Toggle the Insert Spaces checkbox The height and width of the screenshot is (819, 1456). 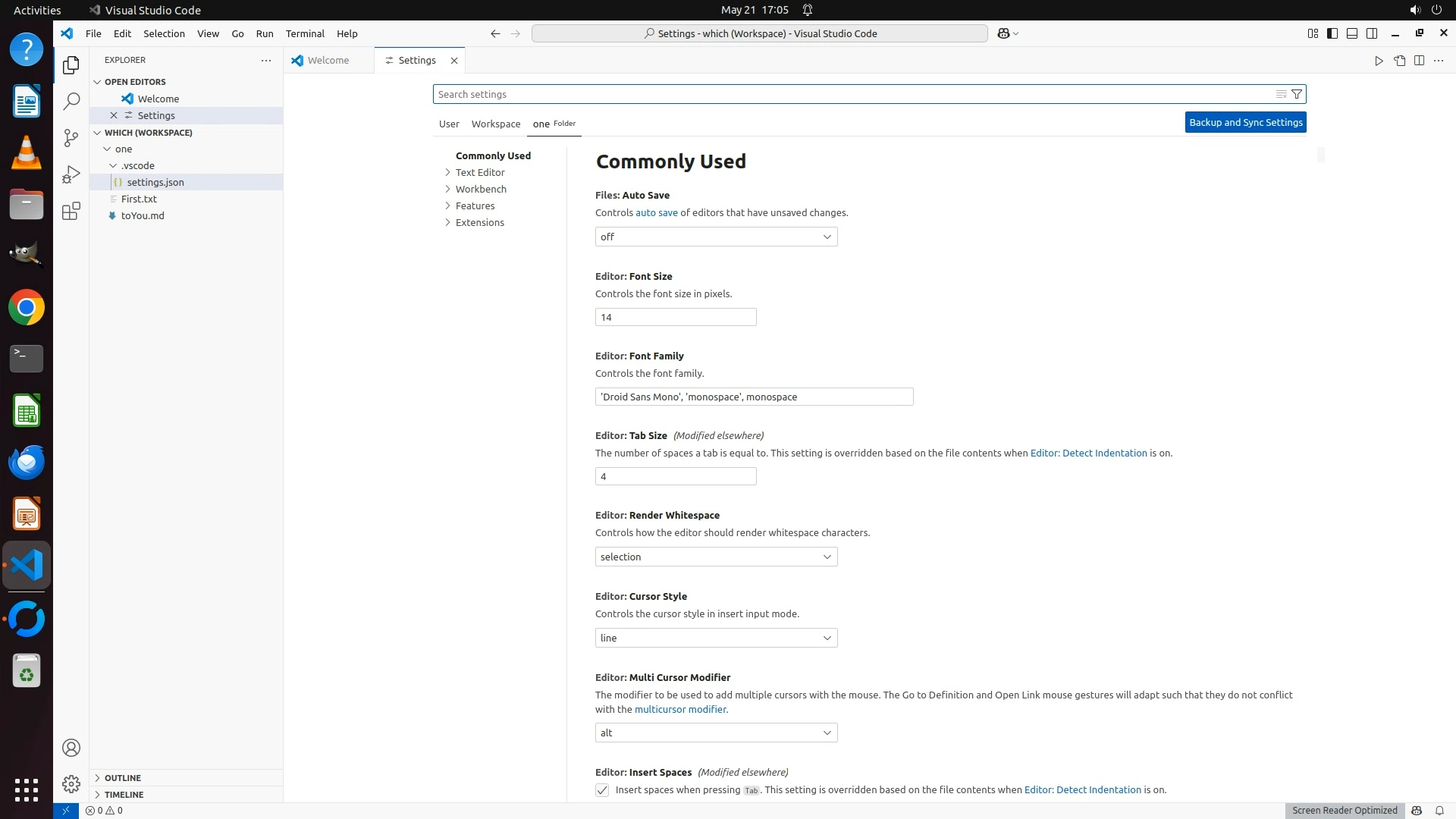[x=602, y=790]
